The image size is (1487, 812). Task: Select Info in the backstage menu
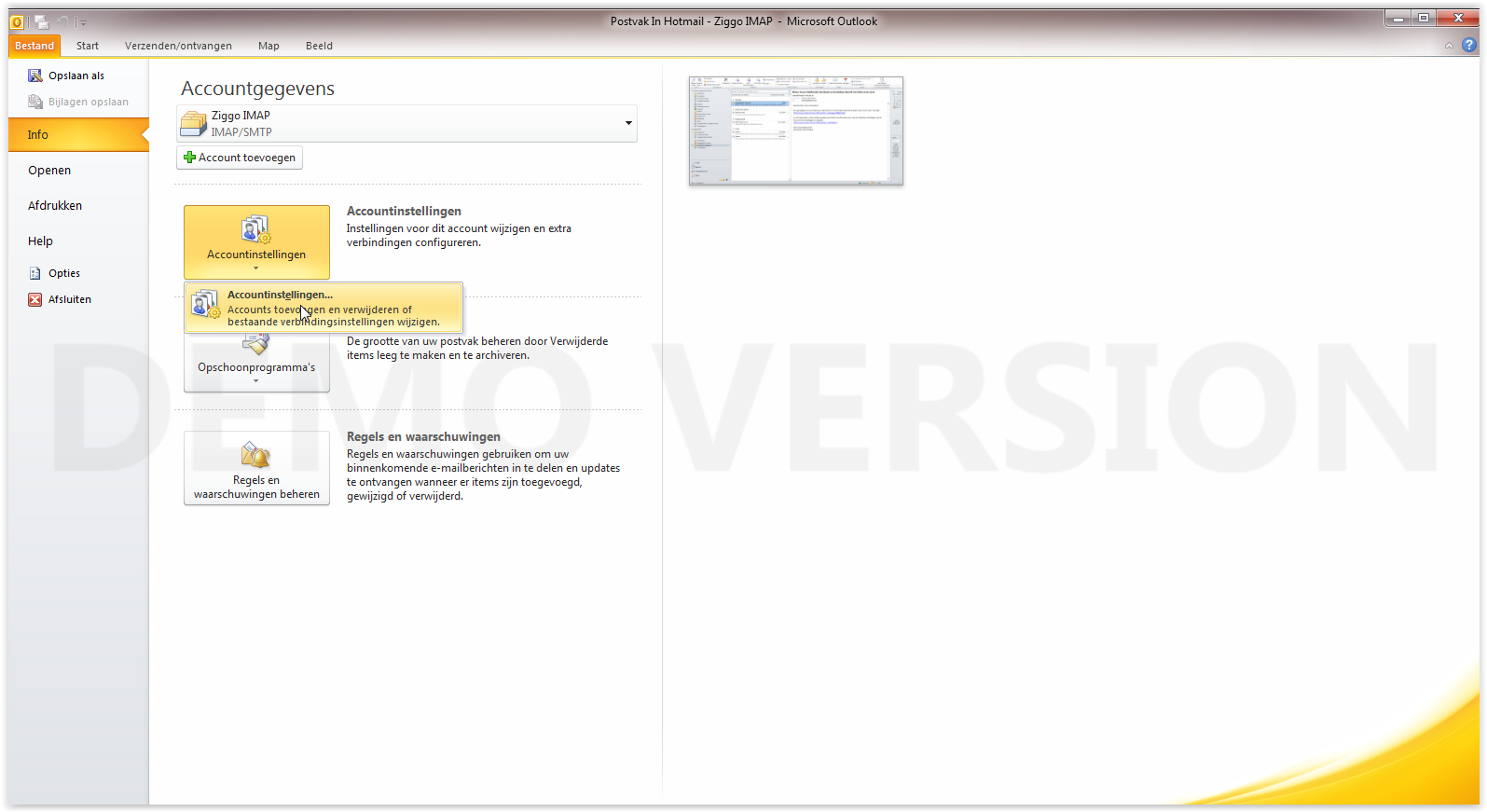tap(78, 134)
